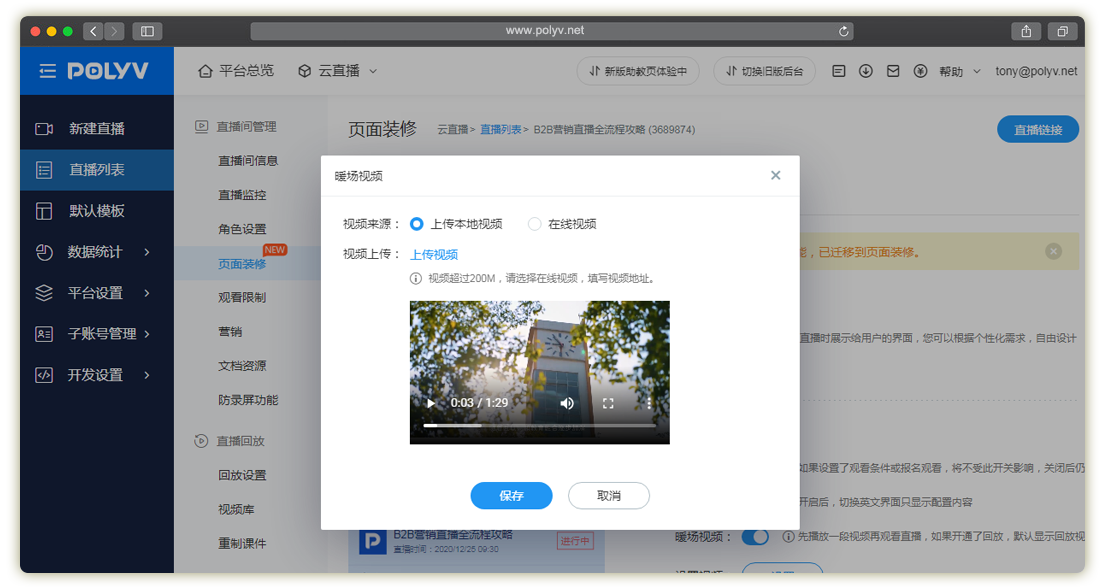
Task: Select 在线视频 radio option
Action: click(535, 224)
